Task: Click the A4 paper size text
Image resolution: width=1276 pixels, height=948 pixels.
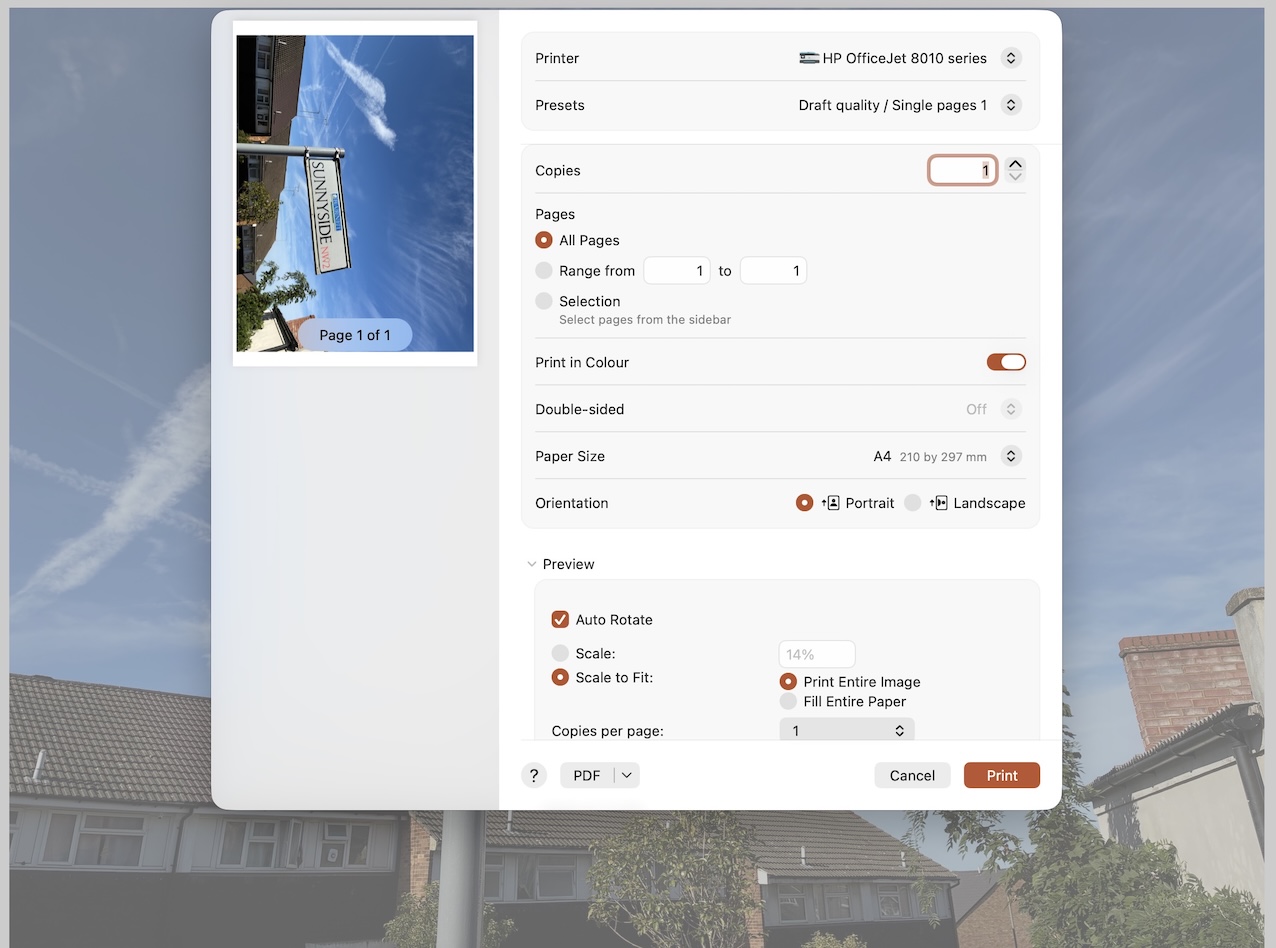Action: click(x=882, y=456)
